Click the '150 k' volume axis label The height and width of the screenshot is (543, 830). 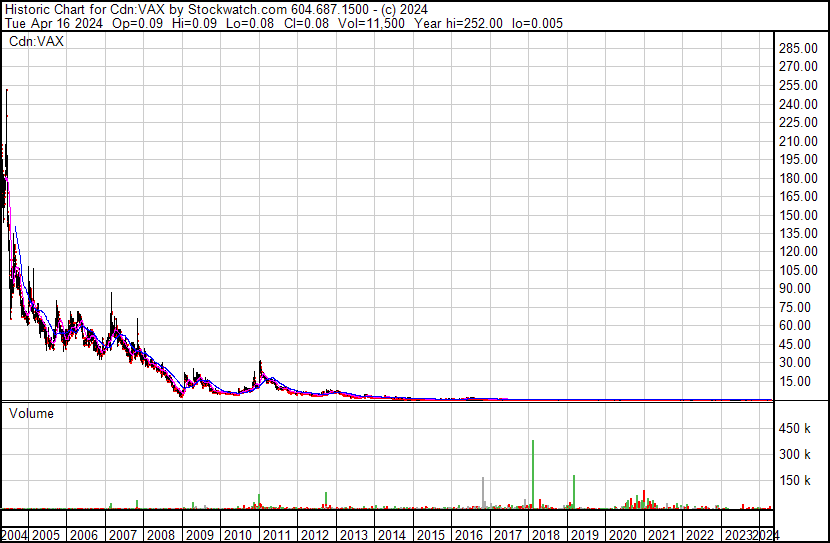[x=795, y=480]
